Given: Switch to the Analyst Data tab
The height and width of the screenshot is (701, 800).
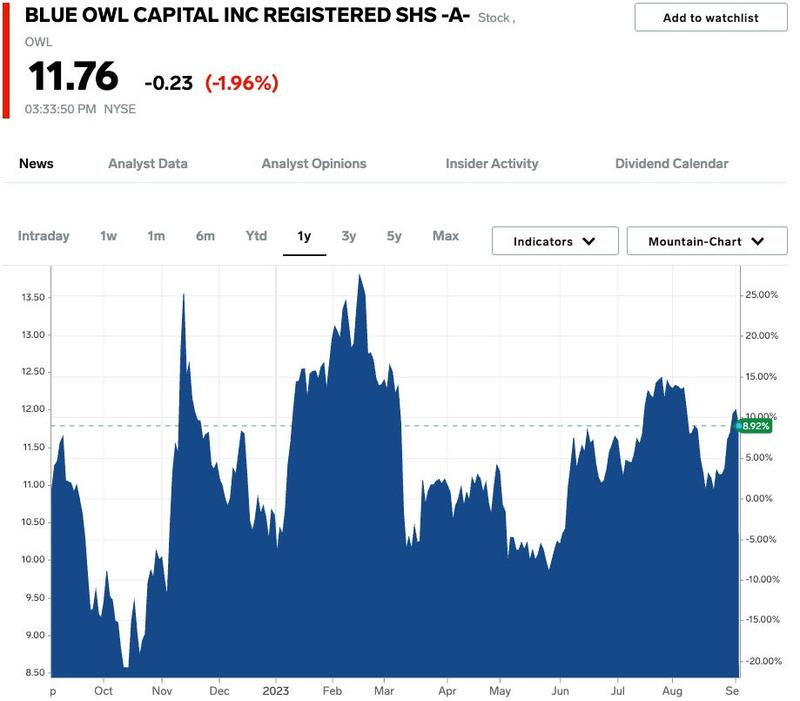Looking at the screenshot, I should [147, 164].
